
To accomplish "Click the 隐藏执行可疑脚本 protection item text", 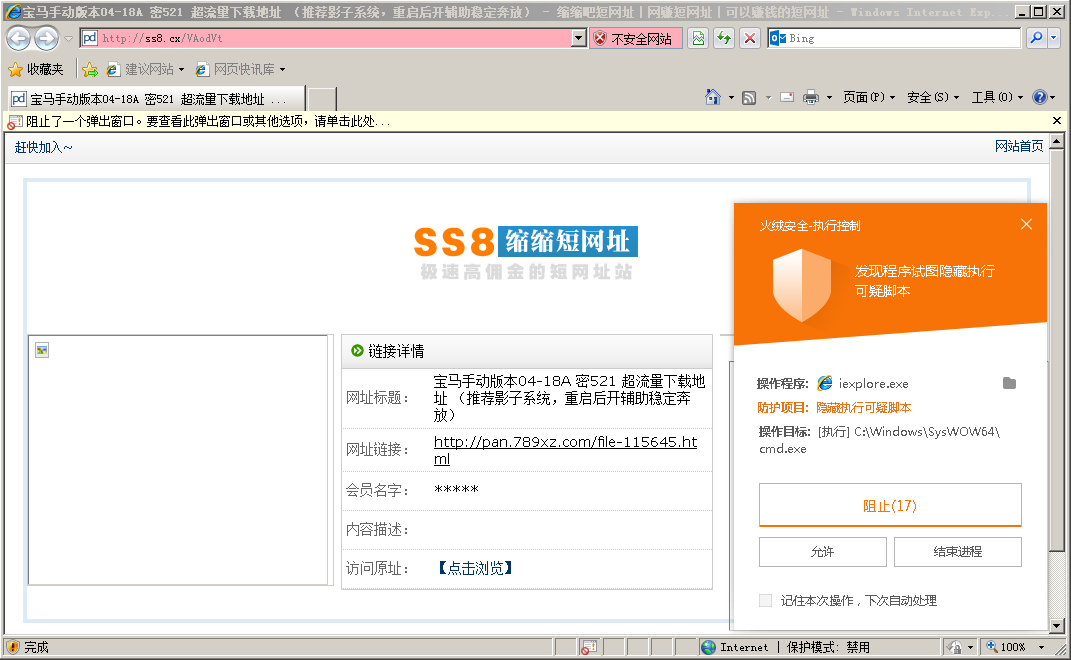I will [863, 408].
